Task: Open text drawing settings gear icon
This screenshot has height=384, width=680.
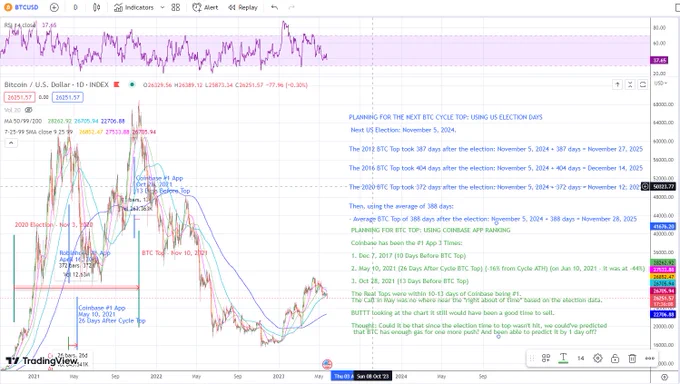Action: (598, 358)
